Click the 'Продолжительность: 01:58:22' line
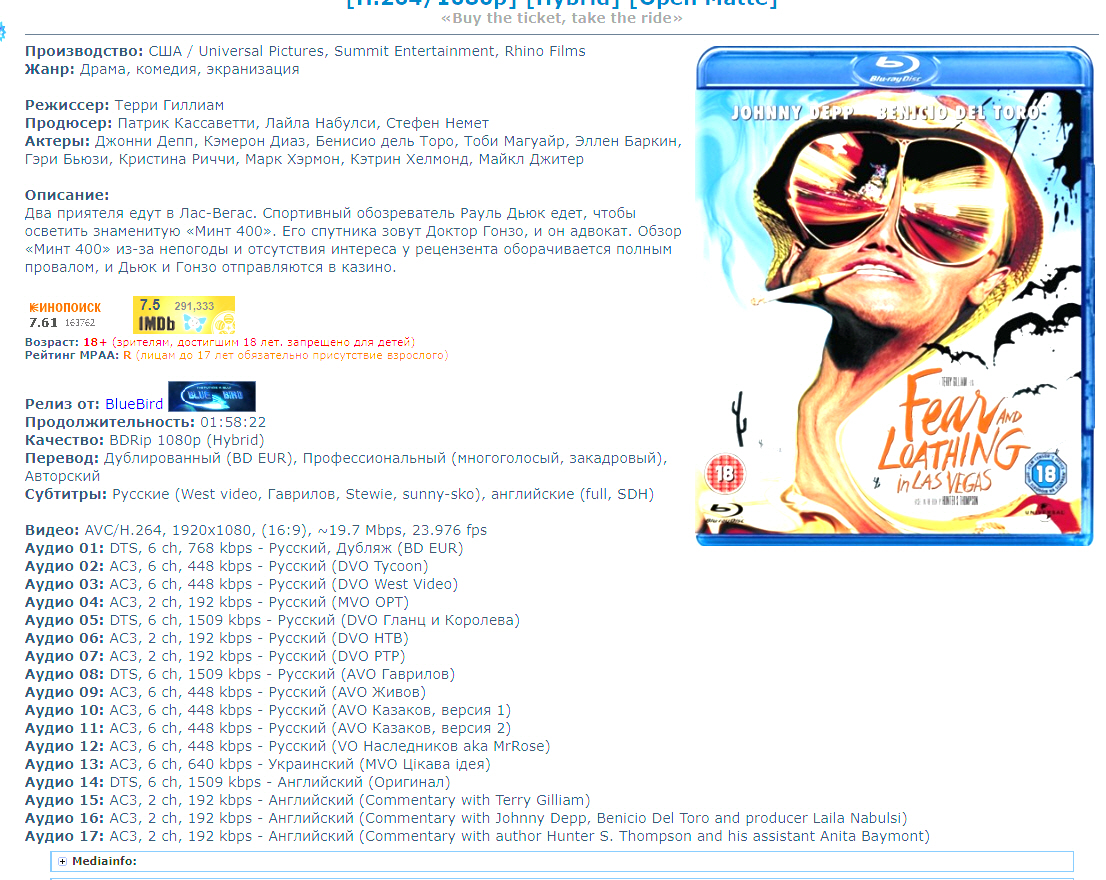This screenshot has width=1106, height=880. [145, 422]
